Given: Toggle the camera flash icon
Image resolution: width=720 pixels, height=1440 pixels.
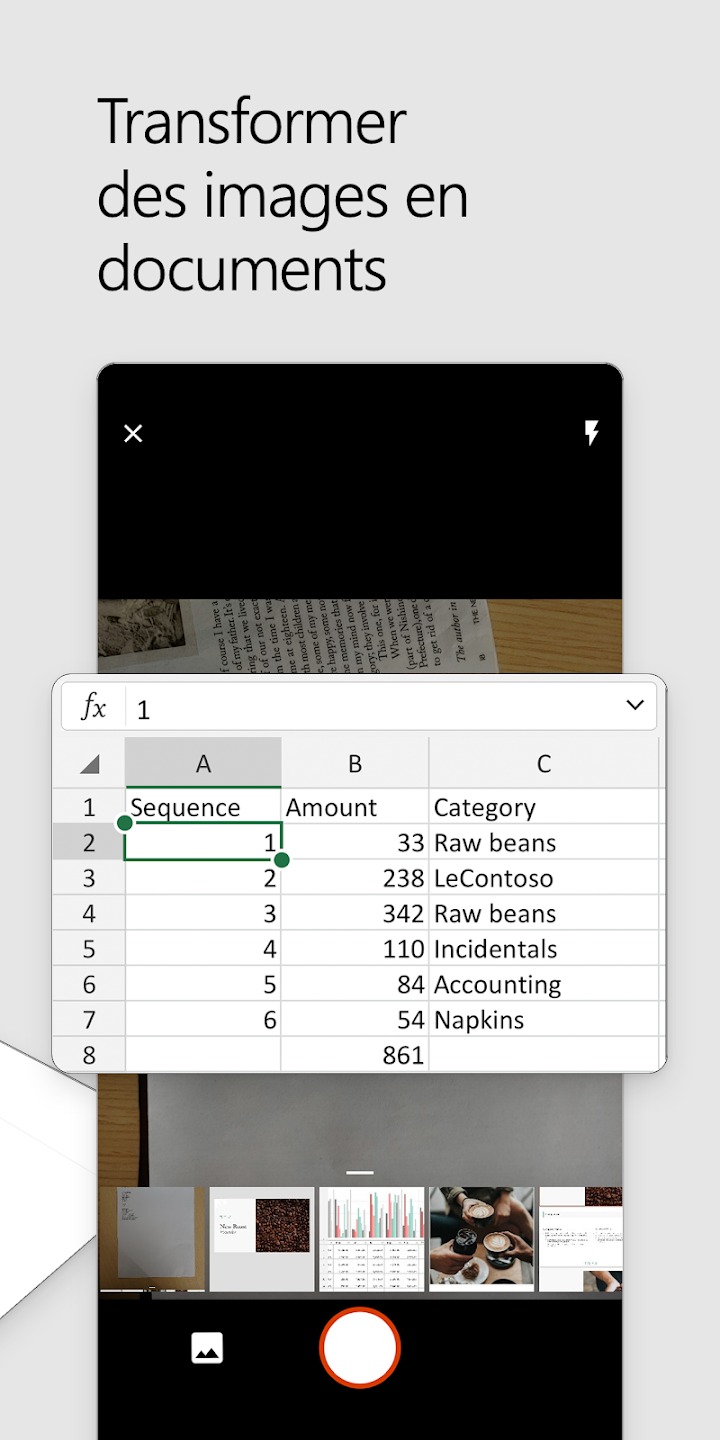Looking at the screenshot, I should coord(591,433).
